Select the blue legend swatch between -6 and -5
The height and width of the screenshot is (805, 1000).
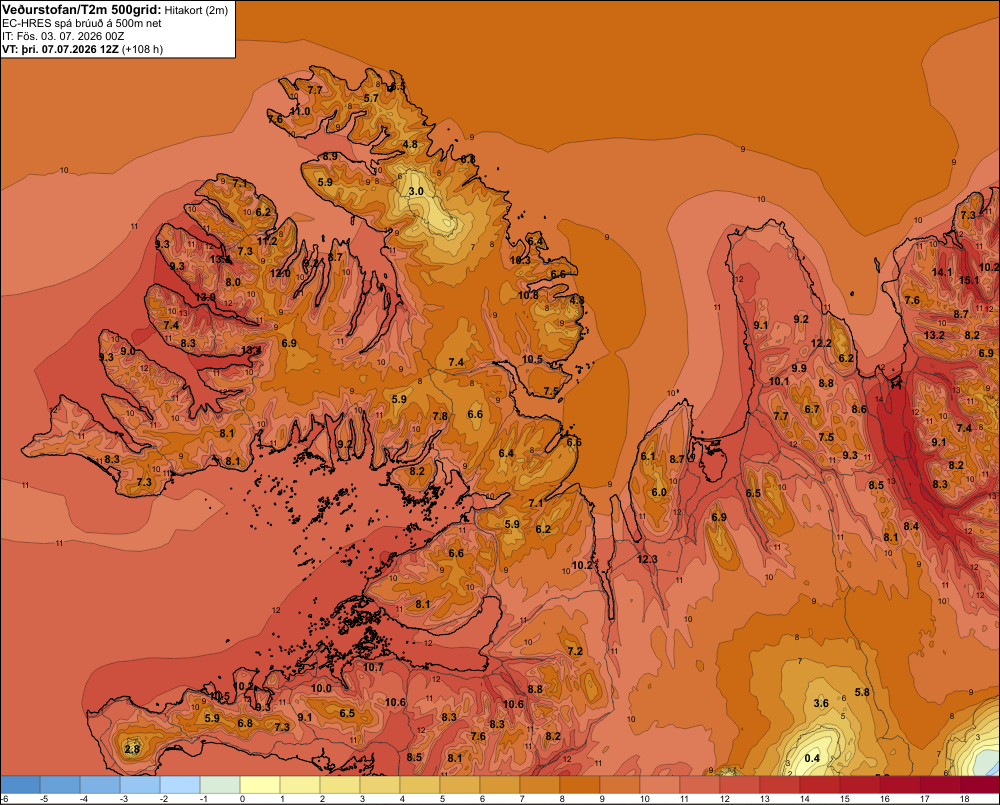click(20, 785)
